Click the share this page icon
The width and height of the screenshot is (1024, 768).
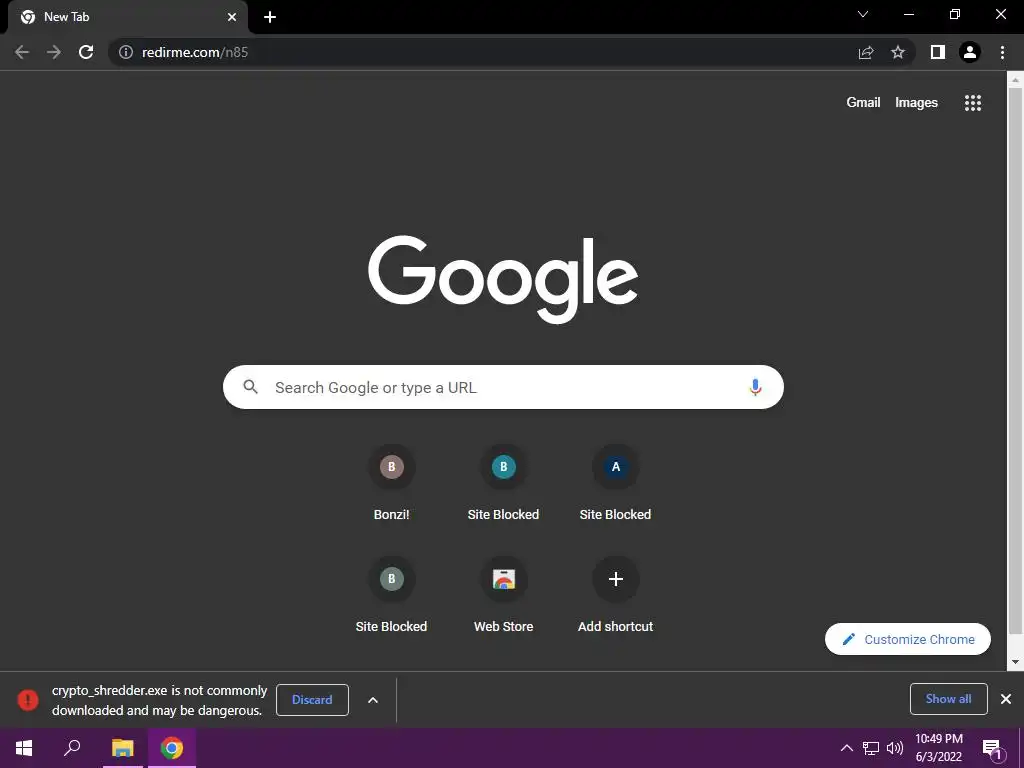click(x=866, y=52)
